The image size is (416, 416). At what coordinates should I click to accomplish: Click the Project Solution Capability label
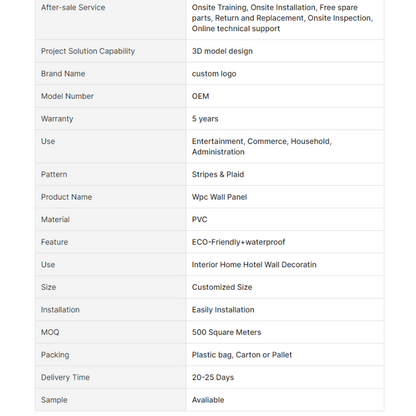[x=88, y=51]
